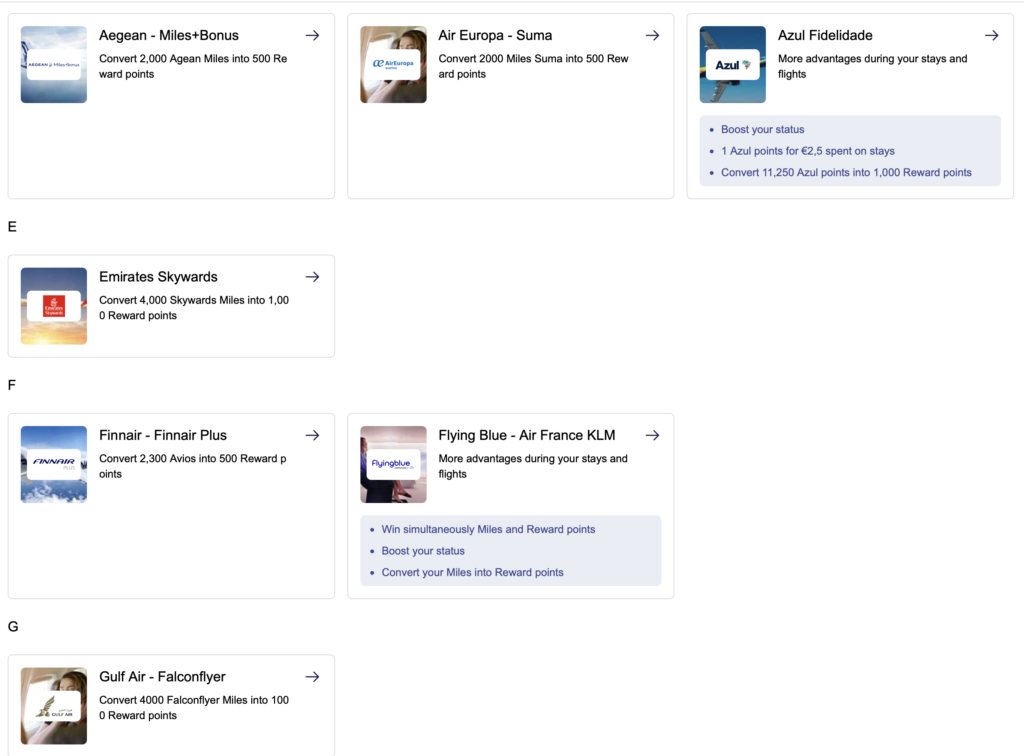The image size is (1024, 756).
Task: Open the Aegean - Miles+Bonus title
Action: click(168, 35)
